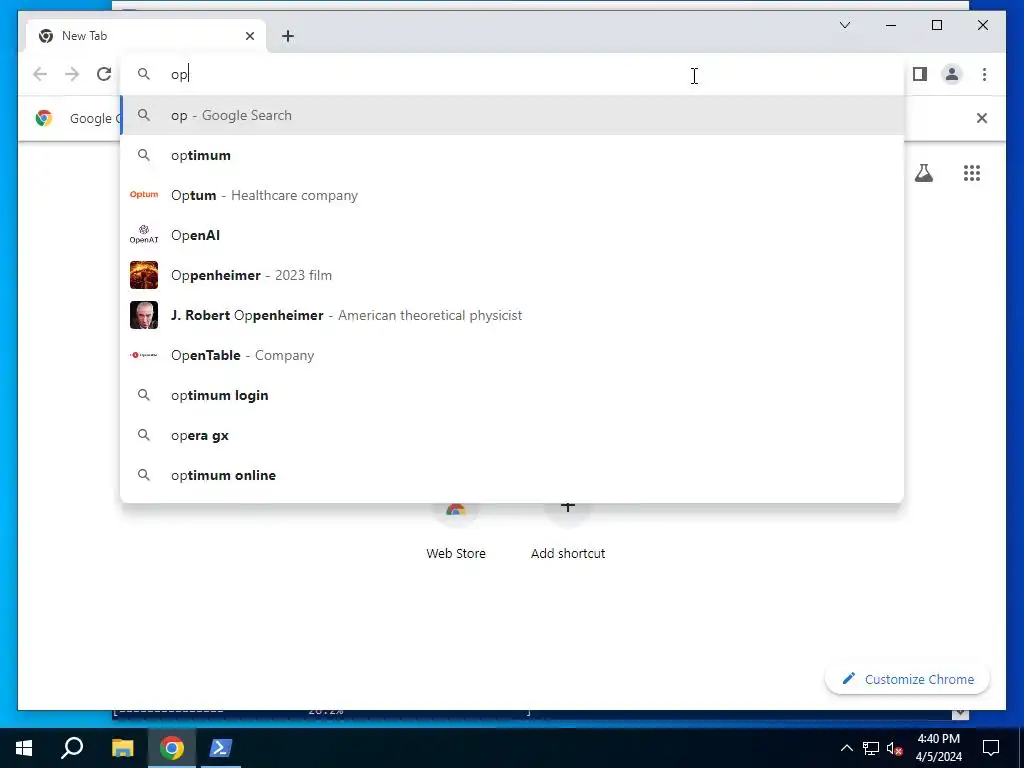
Task: Click the Back navigation arrow
Action: (40, 74)
